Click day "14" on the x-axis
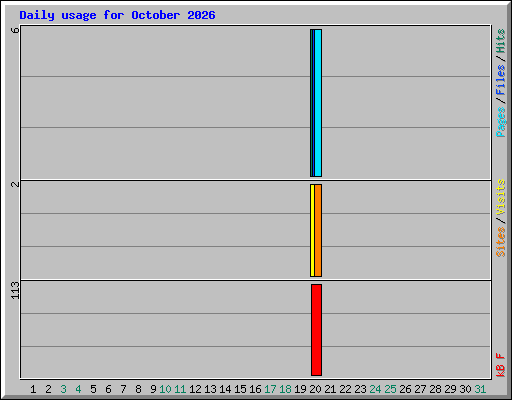 pyautogui.click(x=225, y=389)
